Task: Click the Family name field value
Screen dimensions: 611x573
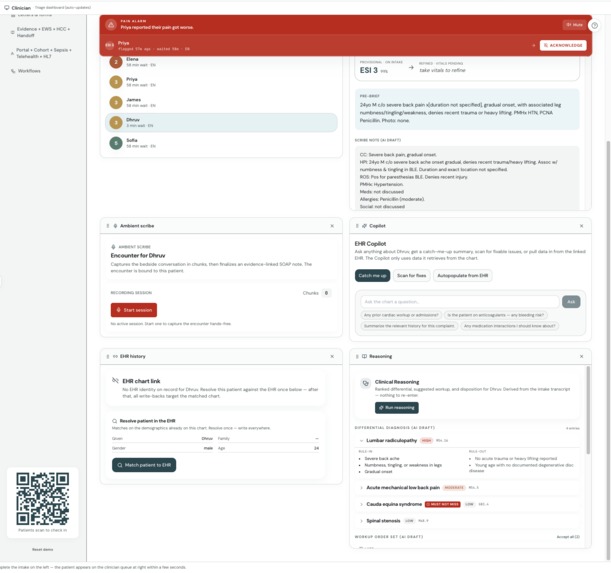Action: click(x=317, y=439)
